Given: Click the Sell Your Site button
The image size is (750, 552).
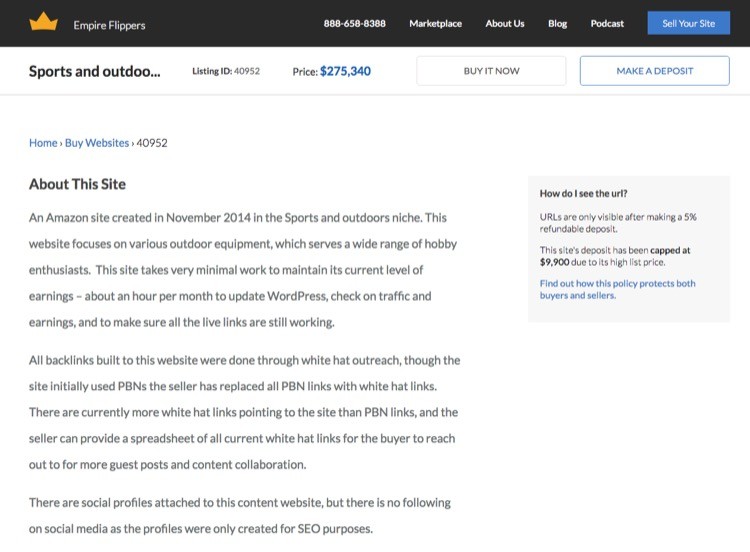Looking at the screenshot, I should click(688, 23).
